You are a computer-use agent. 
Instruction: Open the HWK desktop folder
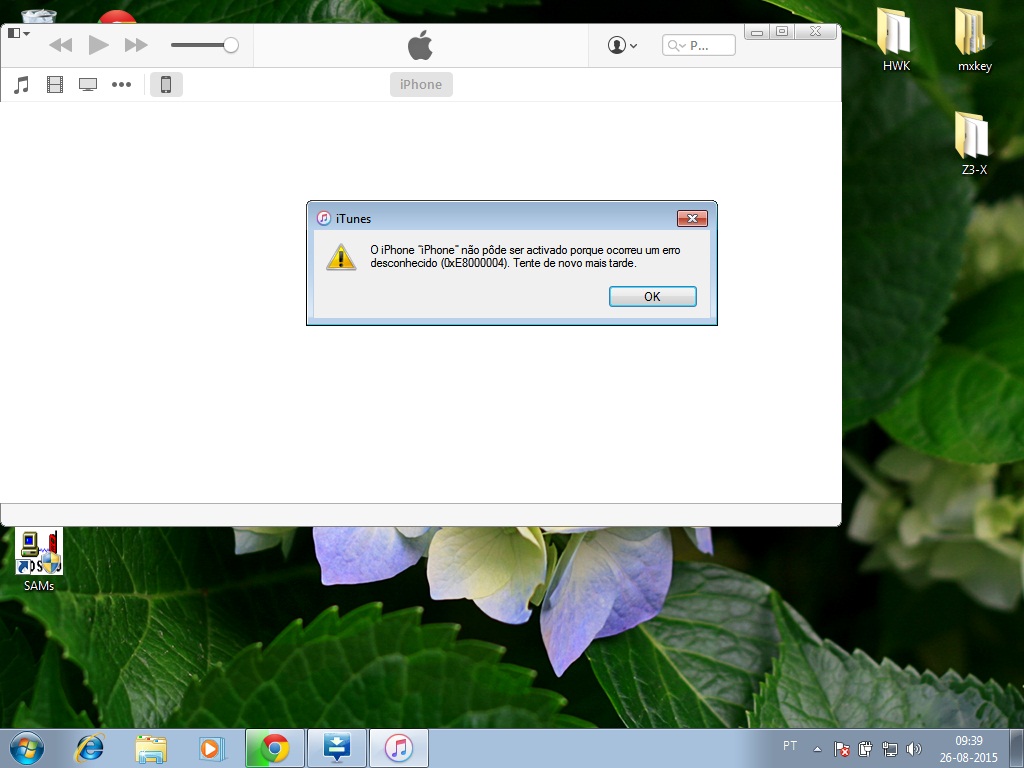[x=895, y=39]
